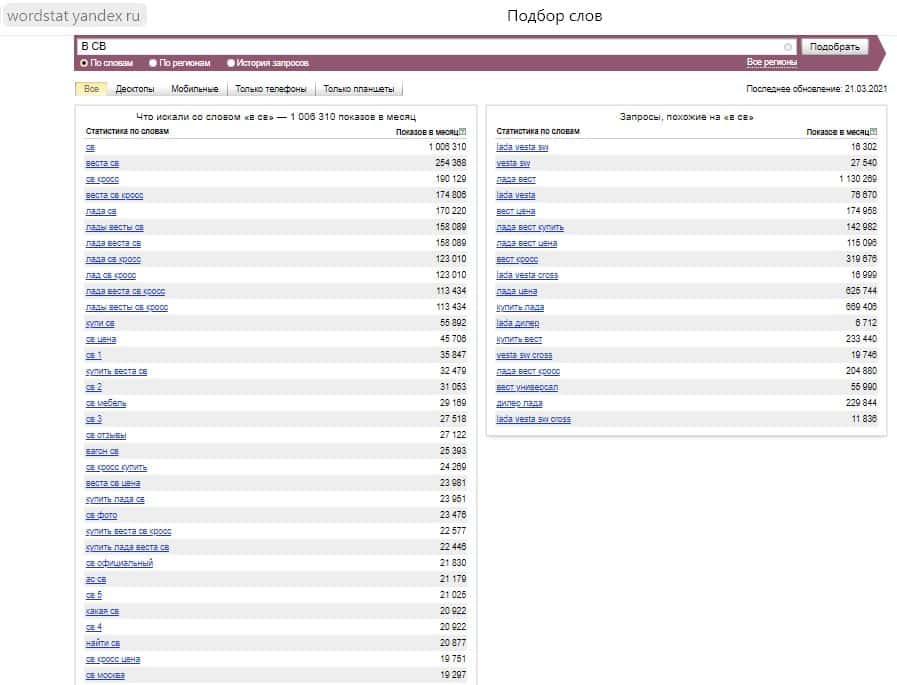Open the 'lada vesta sw' similar query link

pos(522,147)
